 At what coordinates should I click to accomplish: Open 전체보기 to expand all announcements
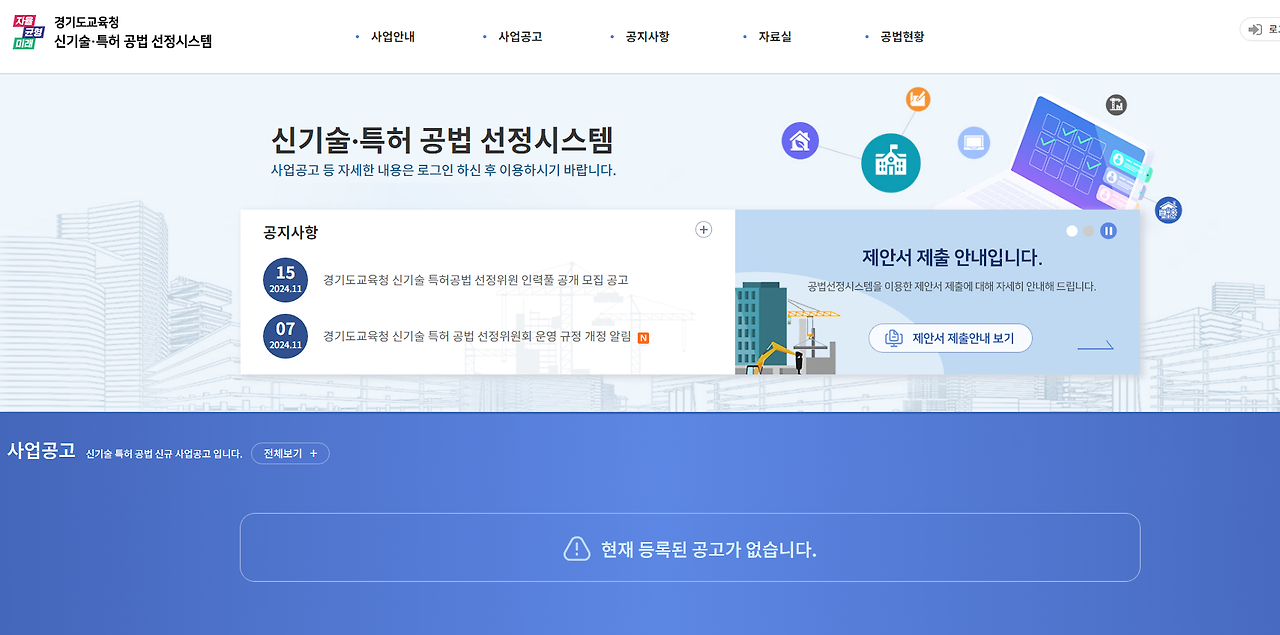289,453
